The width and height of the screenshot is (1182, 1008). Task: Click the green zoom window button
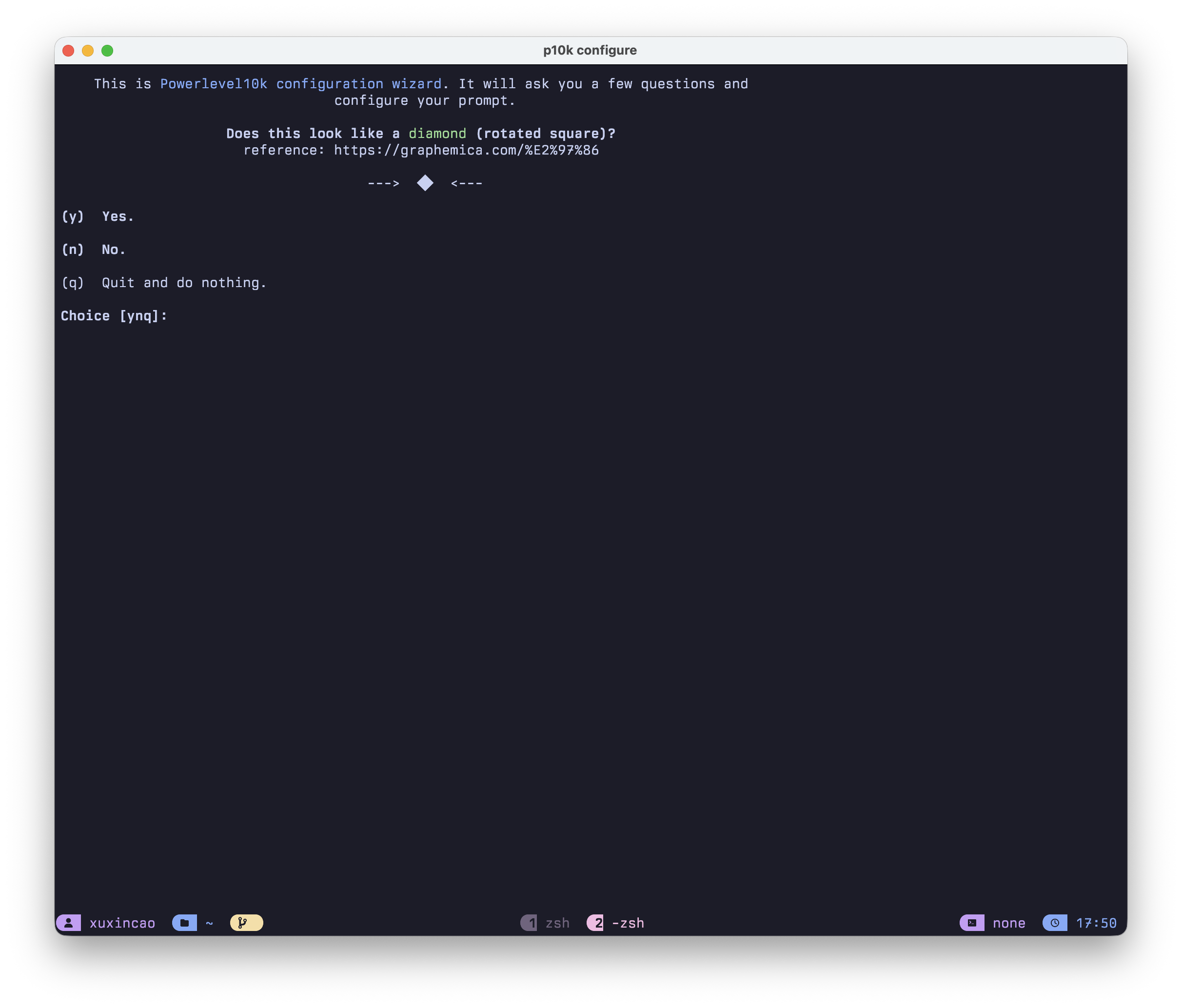[107, 51]
